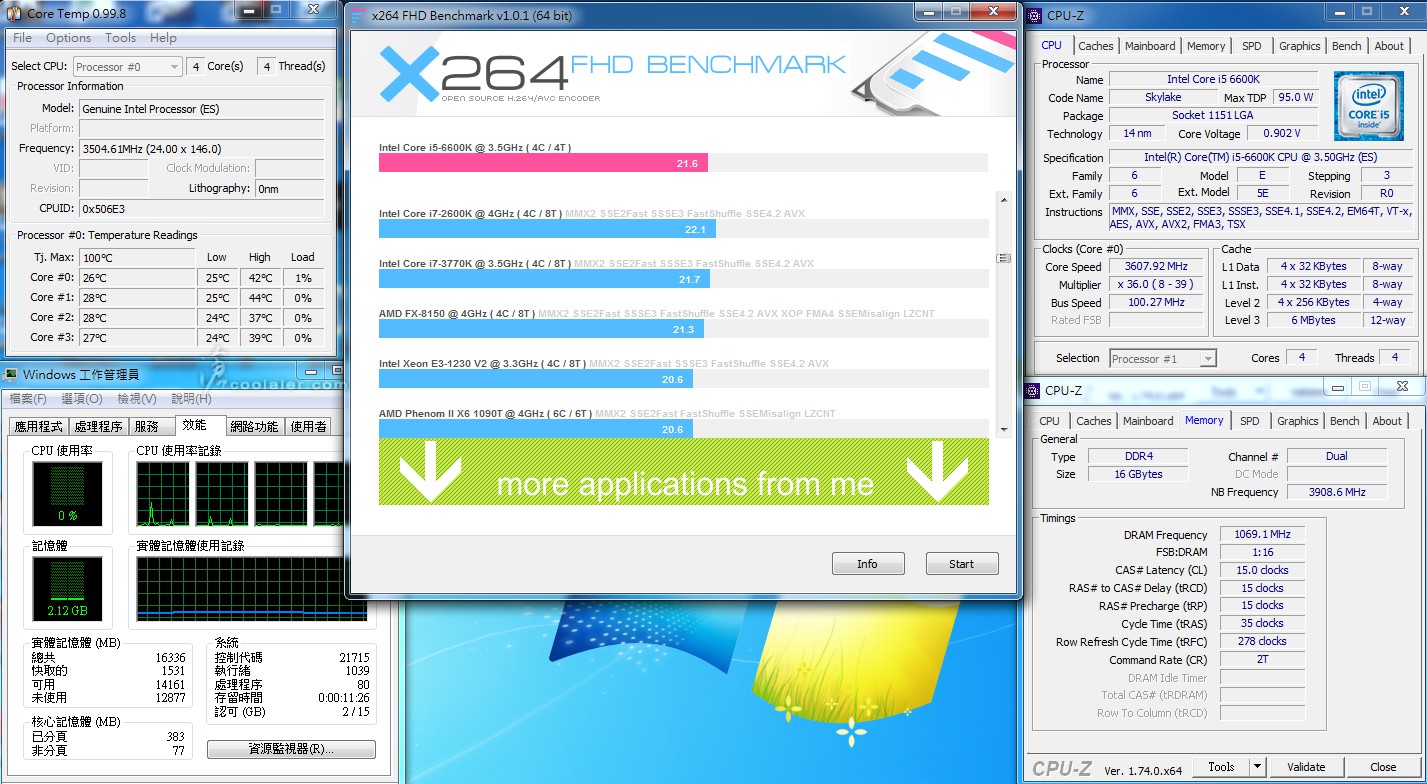Click the benchmark results scrollbar thumb
The width and height of the screenshot is (1427, 784).
[x=1004, y=258]
